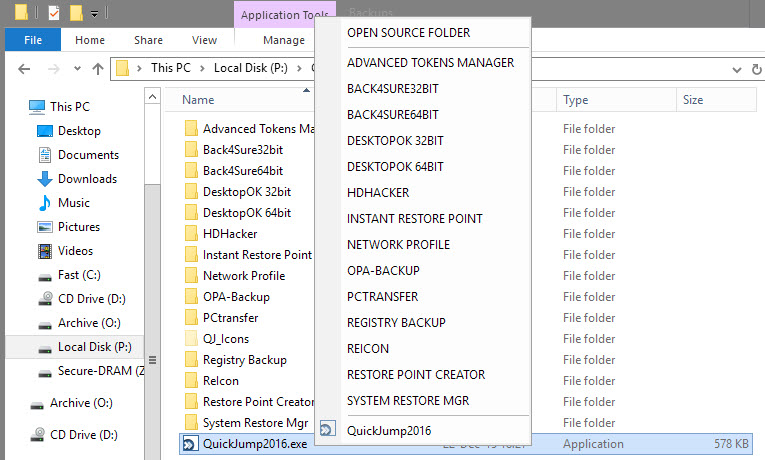
Task: Go up one folder level
Action: (x=98, y=69)
